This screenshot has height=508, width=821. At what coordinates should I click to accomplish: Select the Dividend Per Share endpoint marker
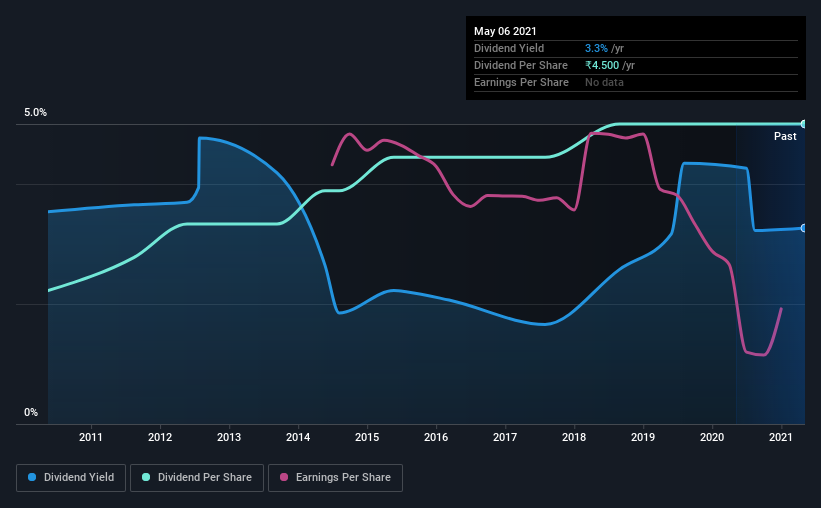click(x=804, y=124)
